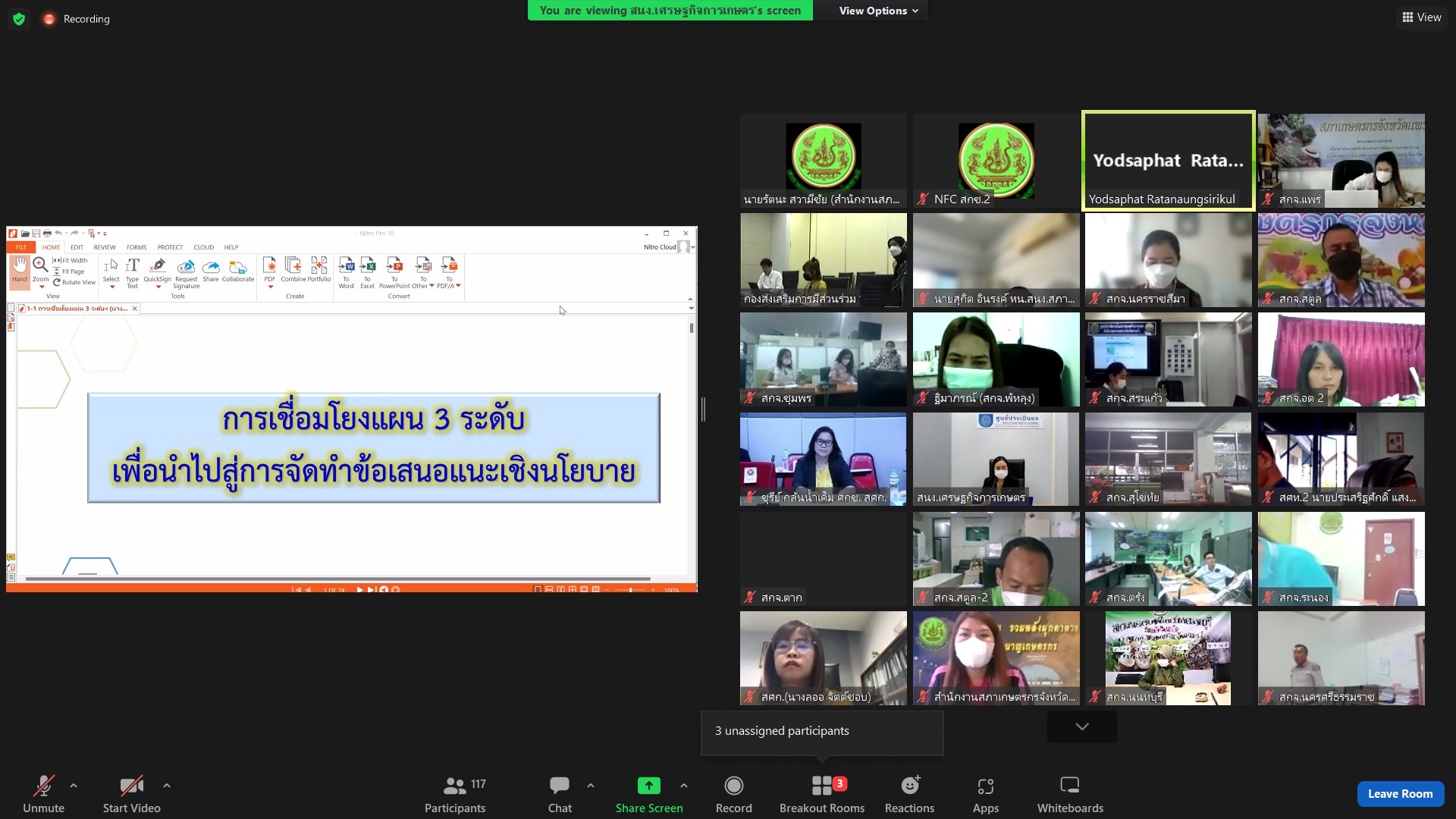Choose Fit Width in the View group

70,260
